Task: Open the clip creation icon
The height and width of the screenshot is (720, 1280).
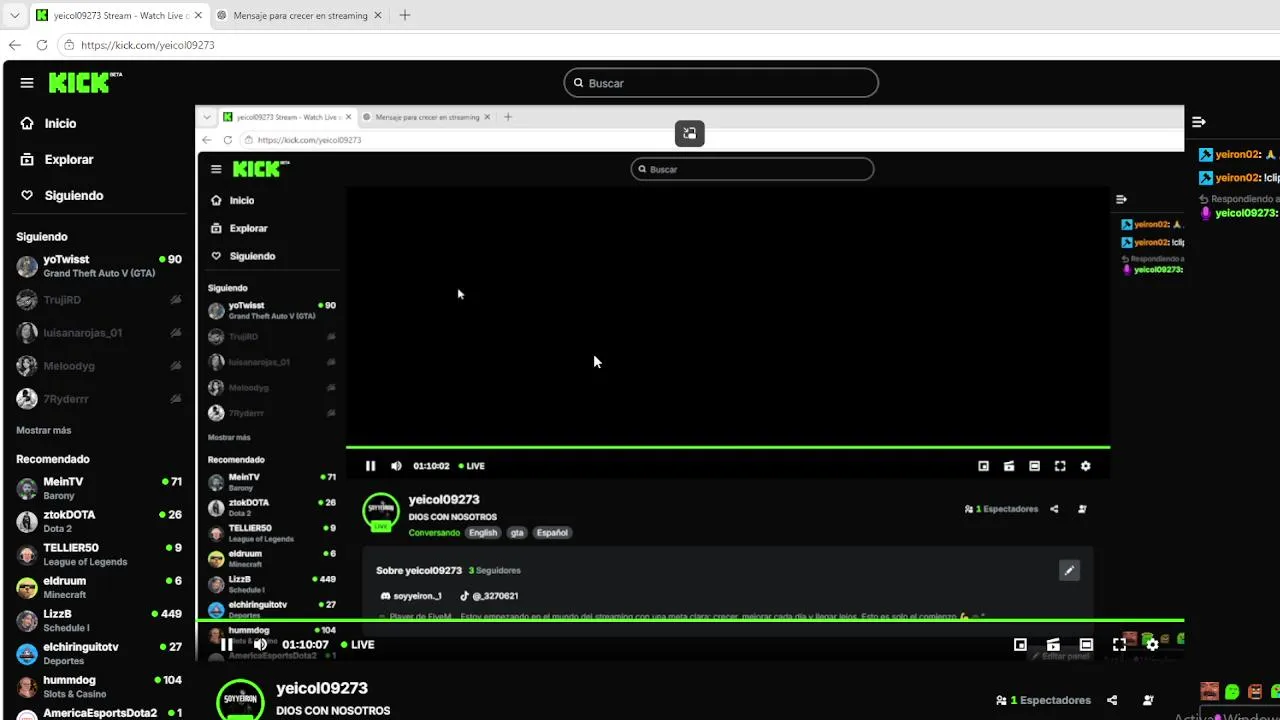Action: [x=1053, y=645]
